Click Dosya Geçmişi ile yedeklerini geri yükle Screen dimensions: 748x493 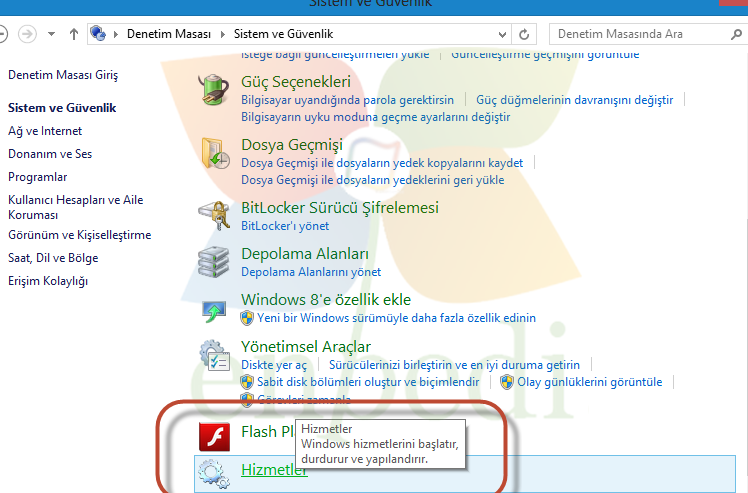tap(373, 180)
